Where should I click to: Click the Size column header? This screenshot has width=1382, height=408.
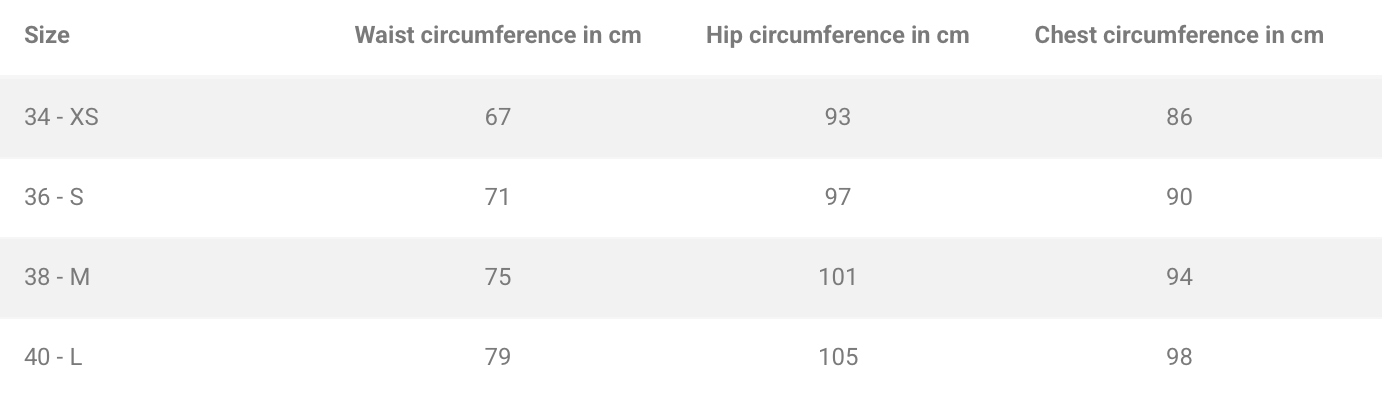tap(47, 36)
